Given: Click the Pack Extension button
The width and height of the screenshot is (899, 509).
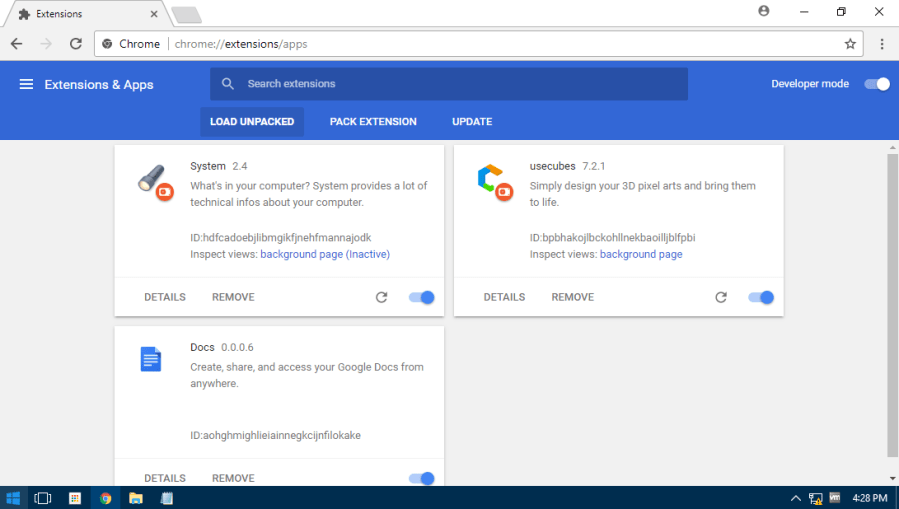Looking at the screenshot, I should pos(373,122).
